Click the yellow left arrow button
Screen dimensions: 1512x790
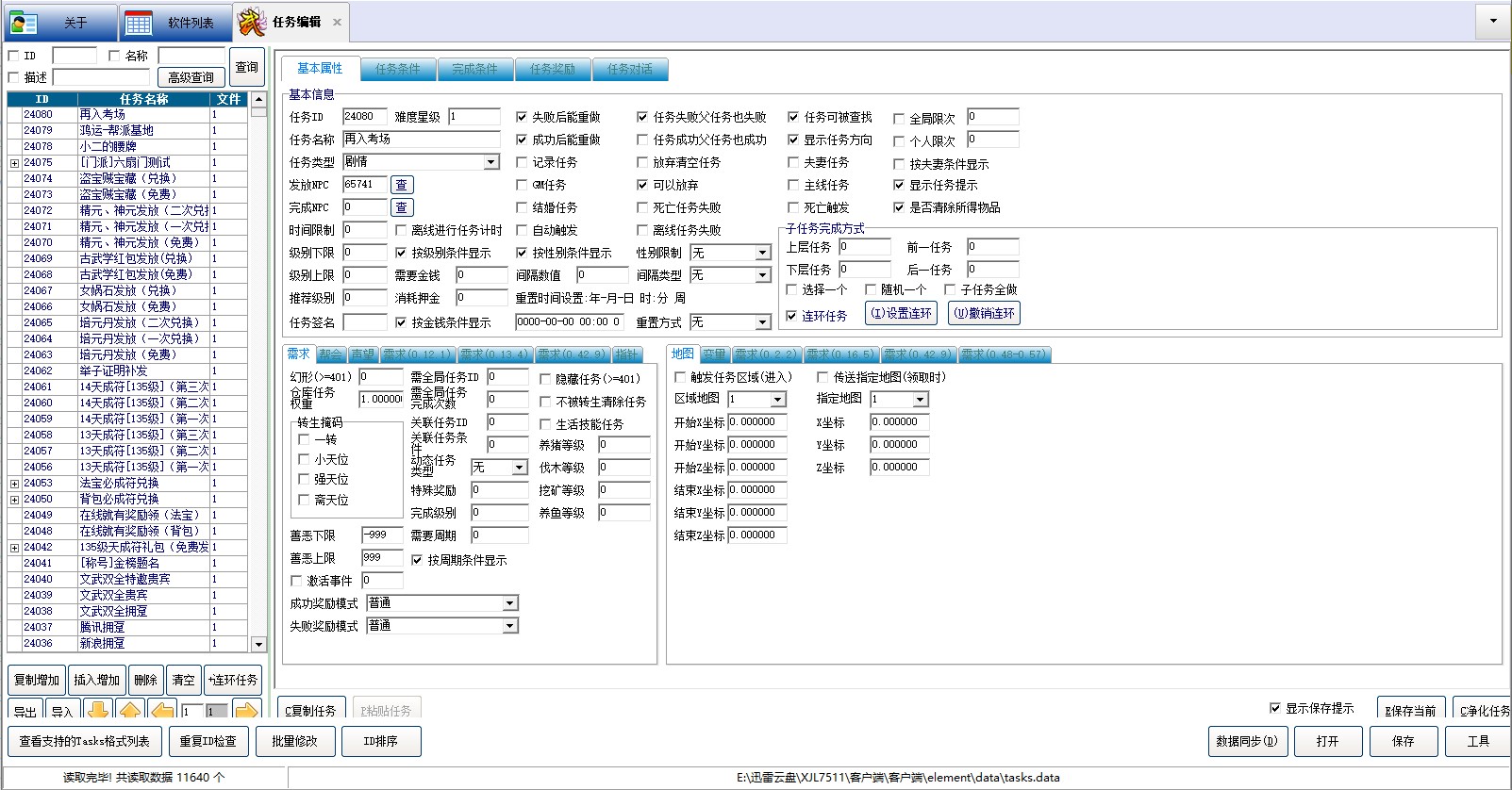point(162,711)
